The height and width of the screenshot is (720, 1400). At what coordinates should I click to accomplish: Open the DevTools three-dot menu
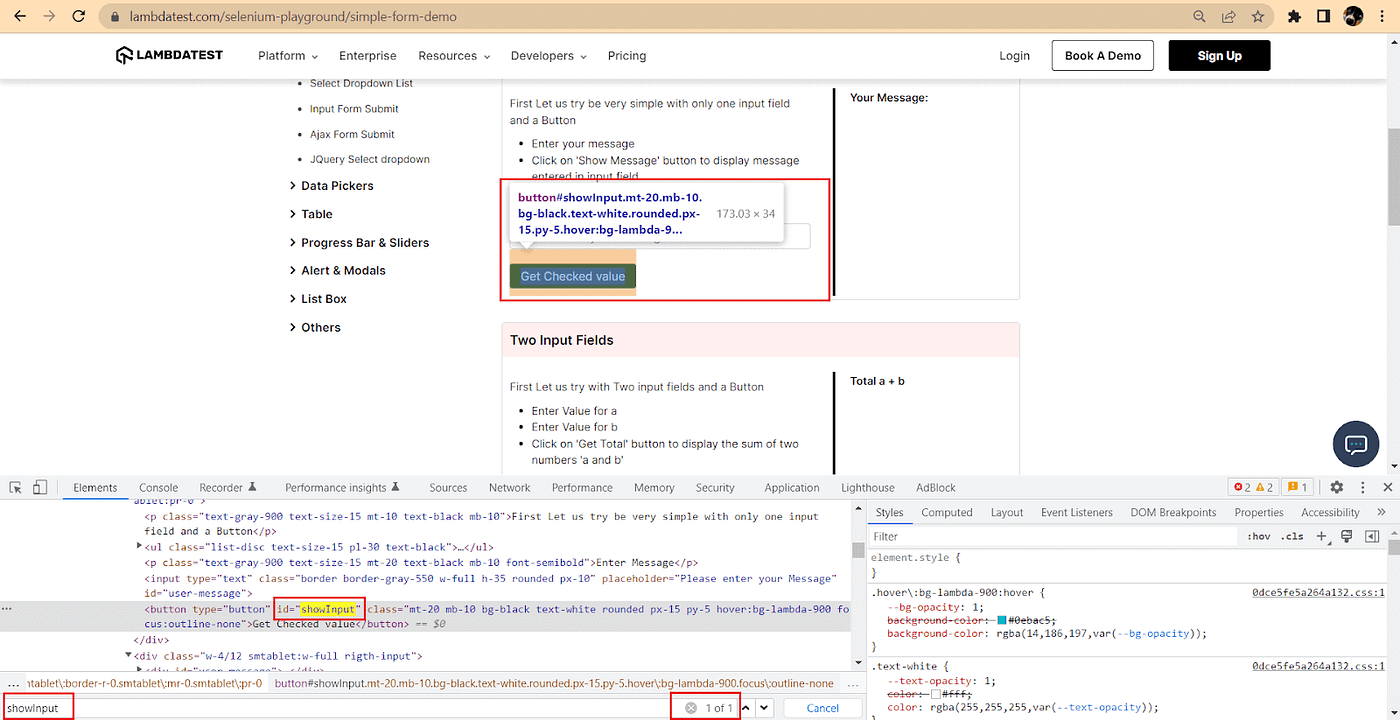[1362, 487]
